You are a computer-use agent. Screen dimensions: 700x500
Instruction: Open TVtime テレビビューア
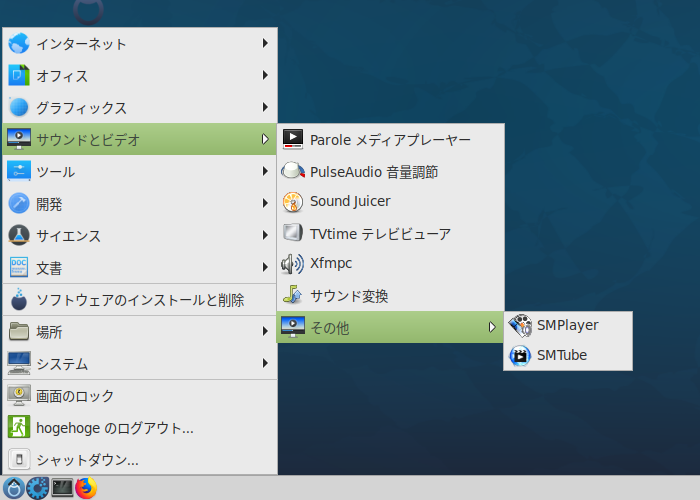pos(391,233)
